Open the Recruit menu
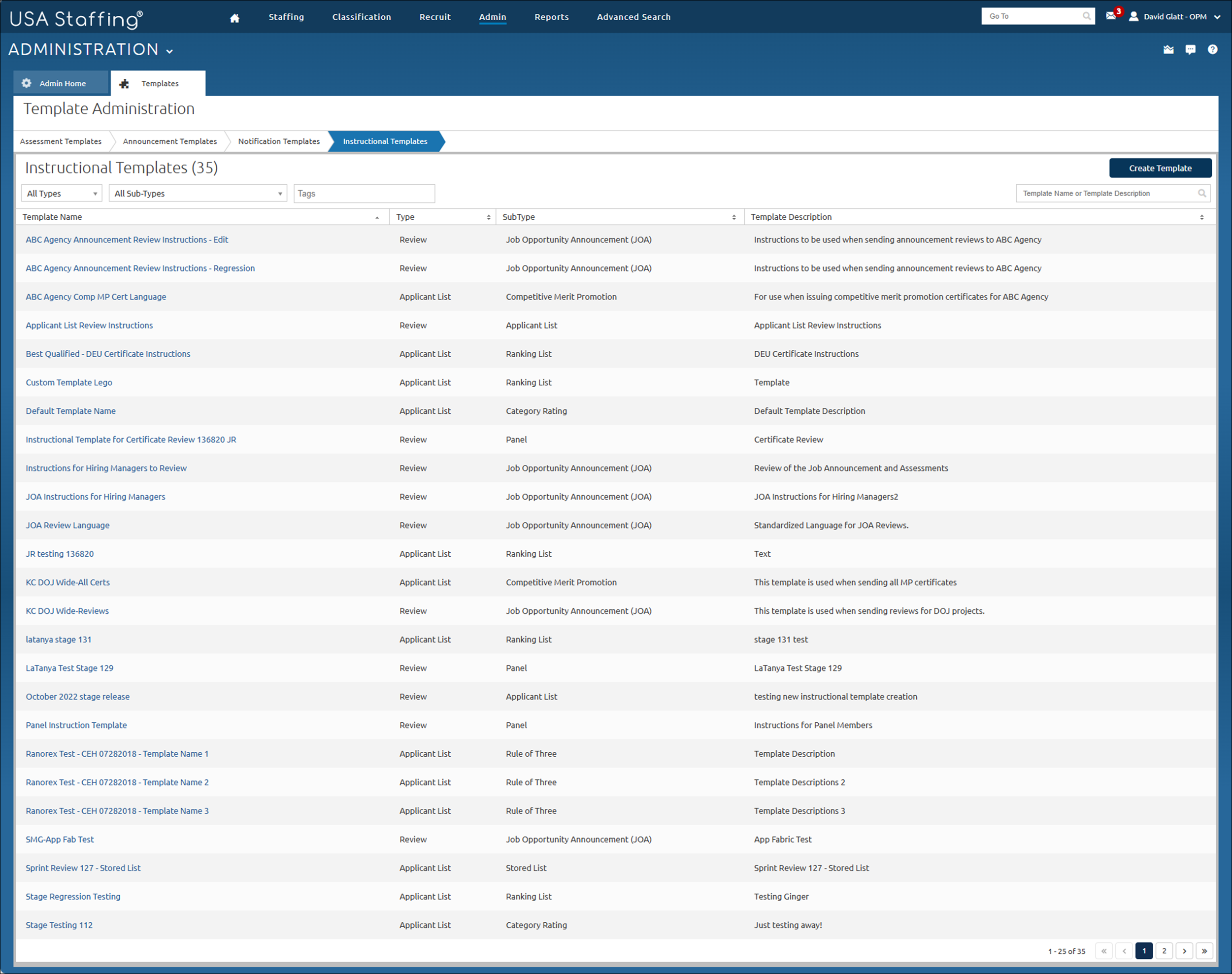 coord(435,17)
